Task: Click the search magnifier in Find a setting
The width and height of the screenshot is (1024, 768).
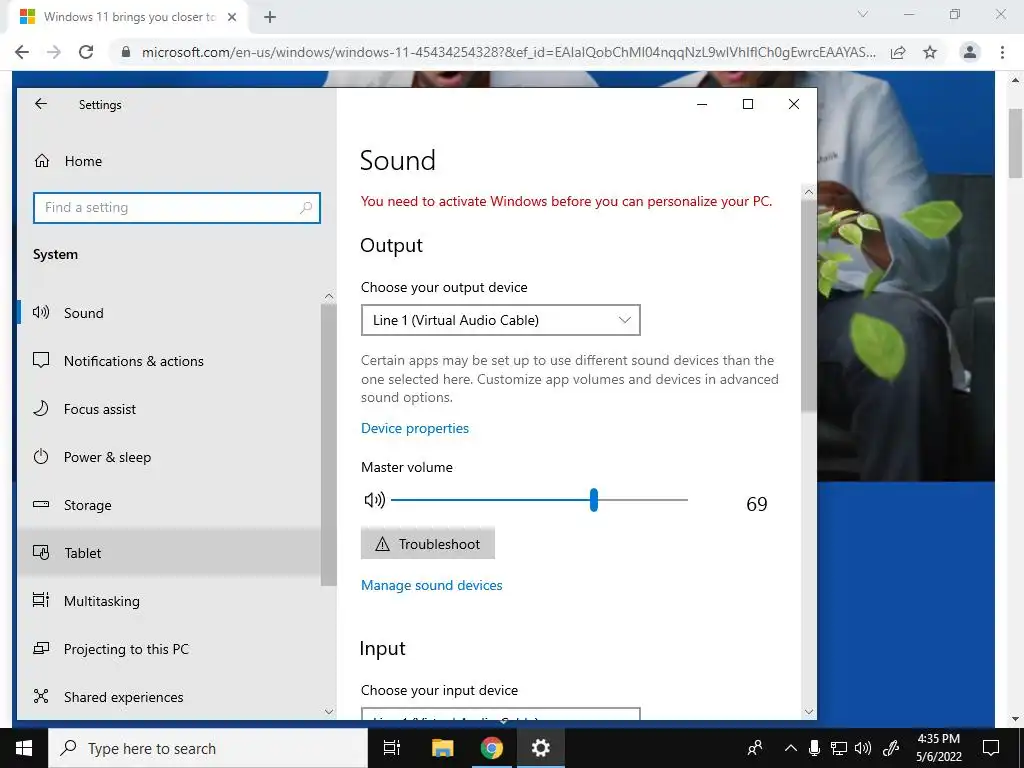Action: [x=306, y=208]
